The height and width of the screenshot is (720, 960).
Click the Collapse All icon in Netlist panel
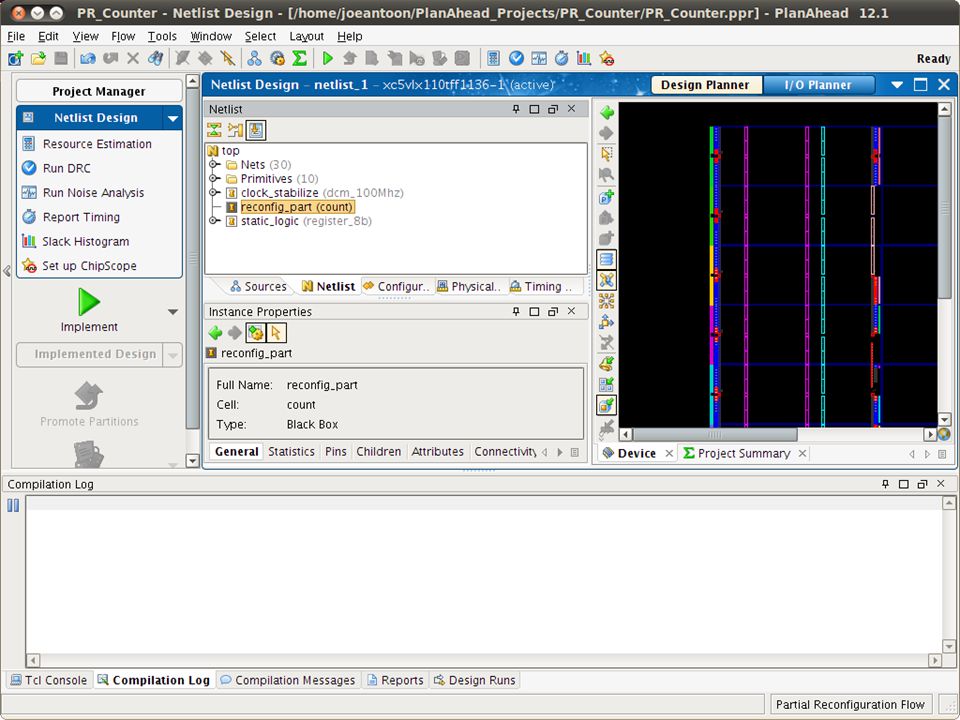tap(214, 130)
